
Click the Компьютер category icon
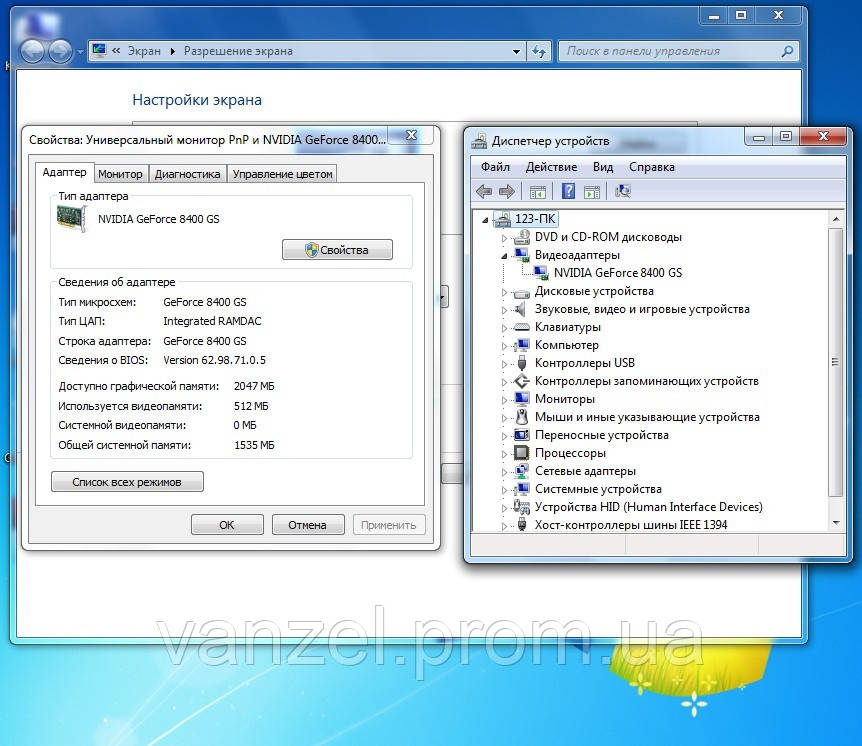point(521,345)
